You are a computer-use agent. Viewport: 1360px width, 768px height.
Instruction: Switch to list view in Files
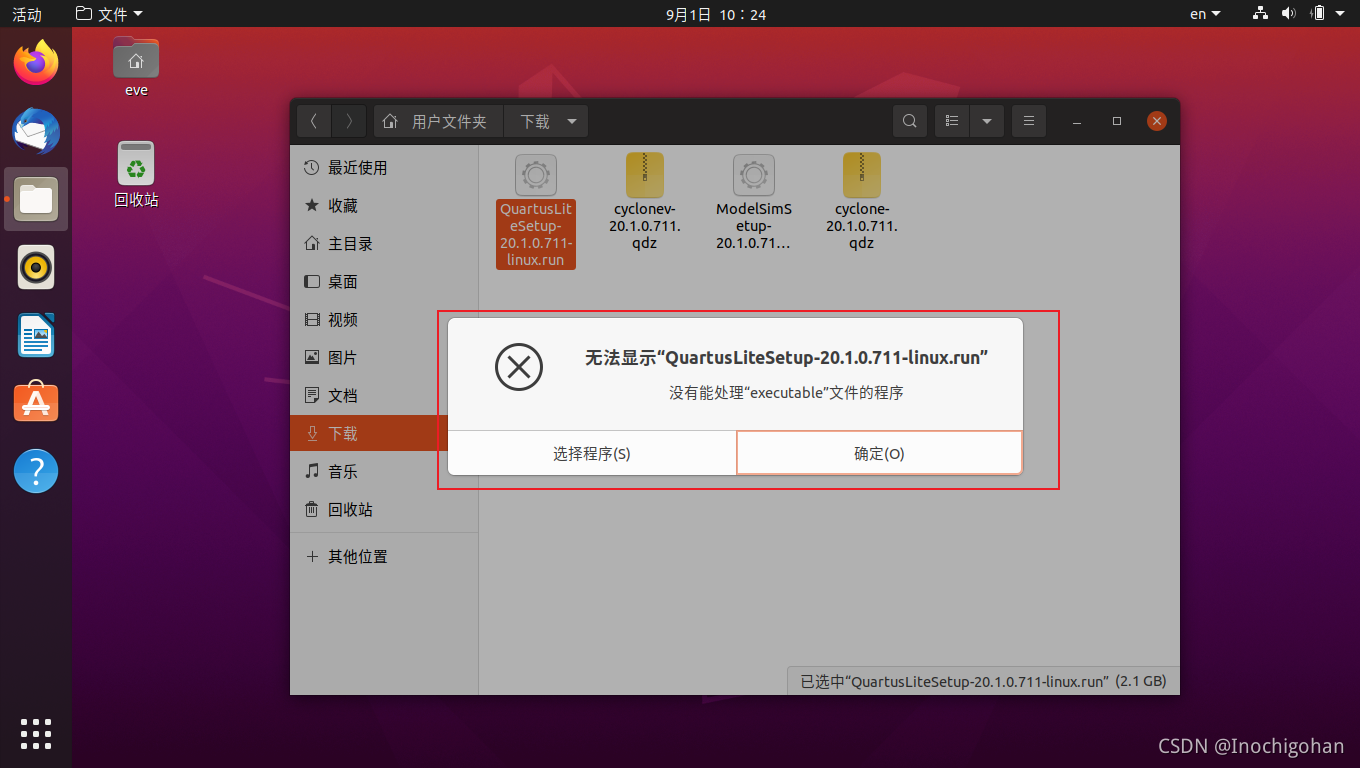pyautogui.click(x=952, y=121)
